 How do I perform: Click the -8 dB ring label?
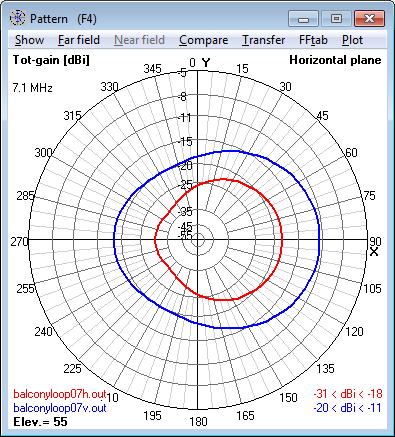(182, 97)
